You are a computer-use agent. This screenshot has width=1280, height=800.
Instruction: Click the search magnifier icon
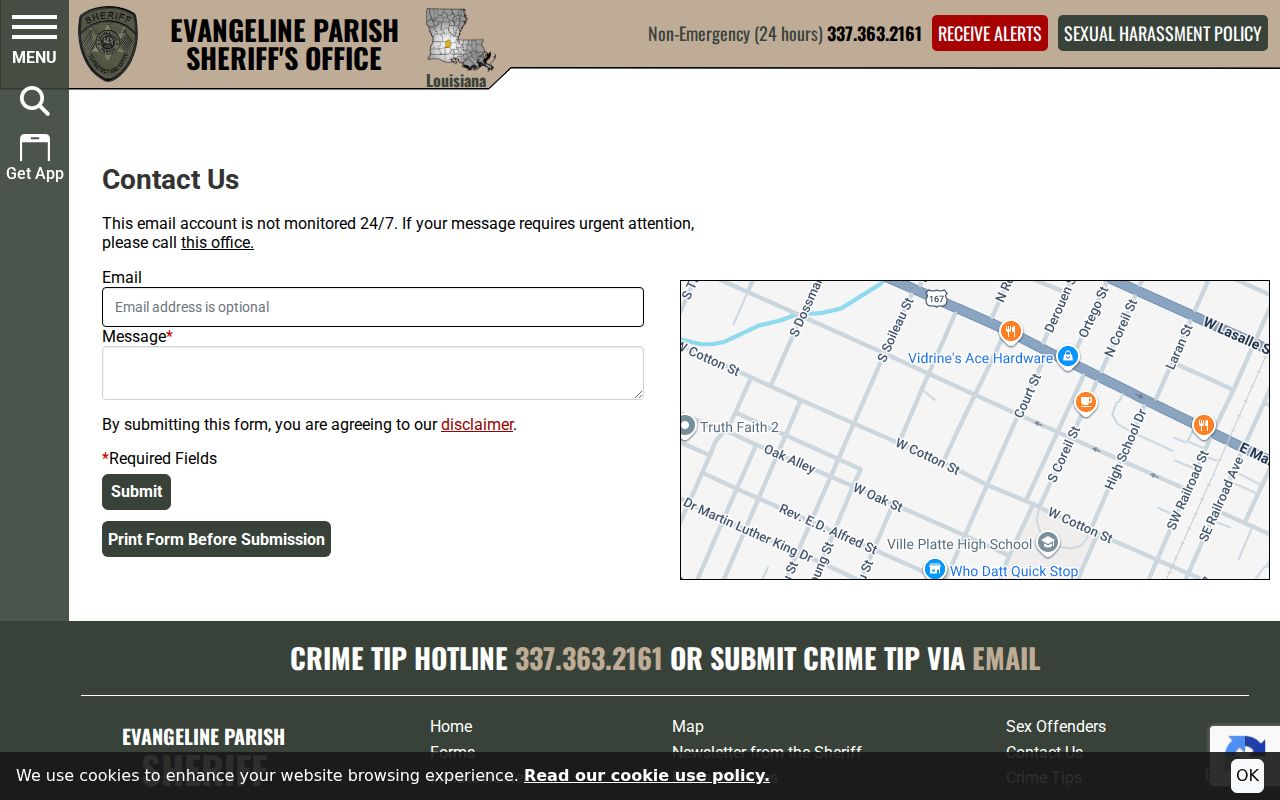[34, 101]
